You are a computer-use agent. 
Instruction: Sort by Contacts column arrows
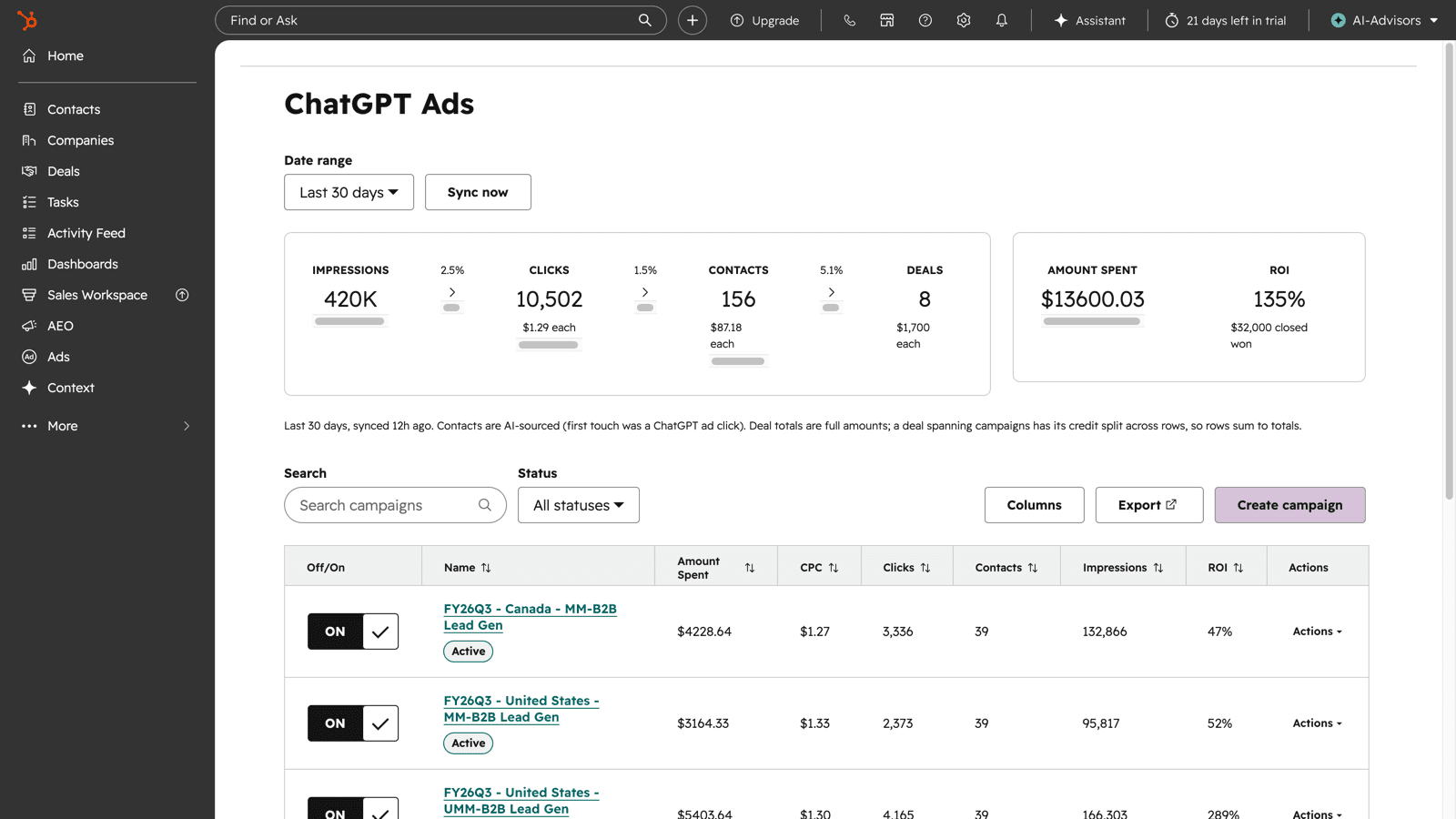[1033, 568]
